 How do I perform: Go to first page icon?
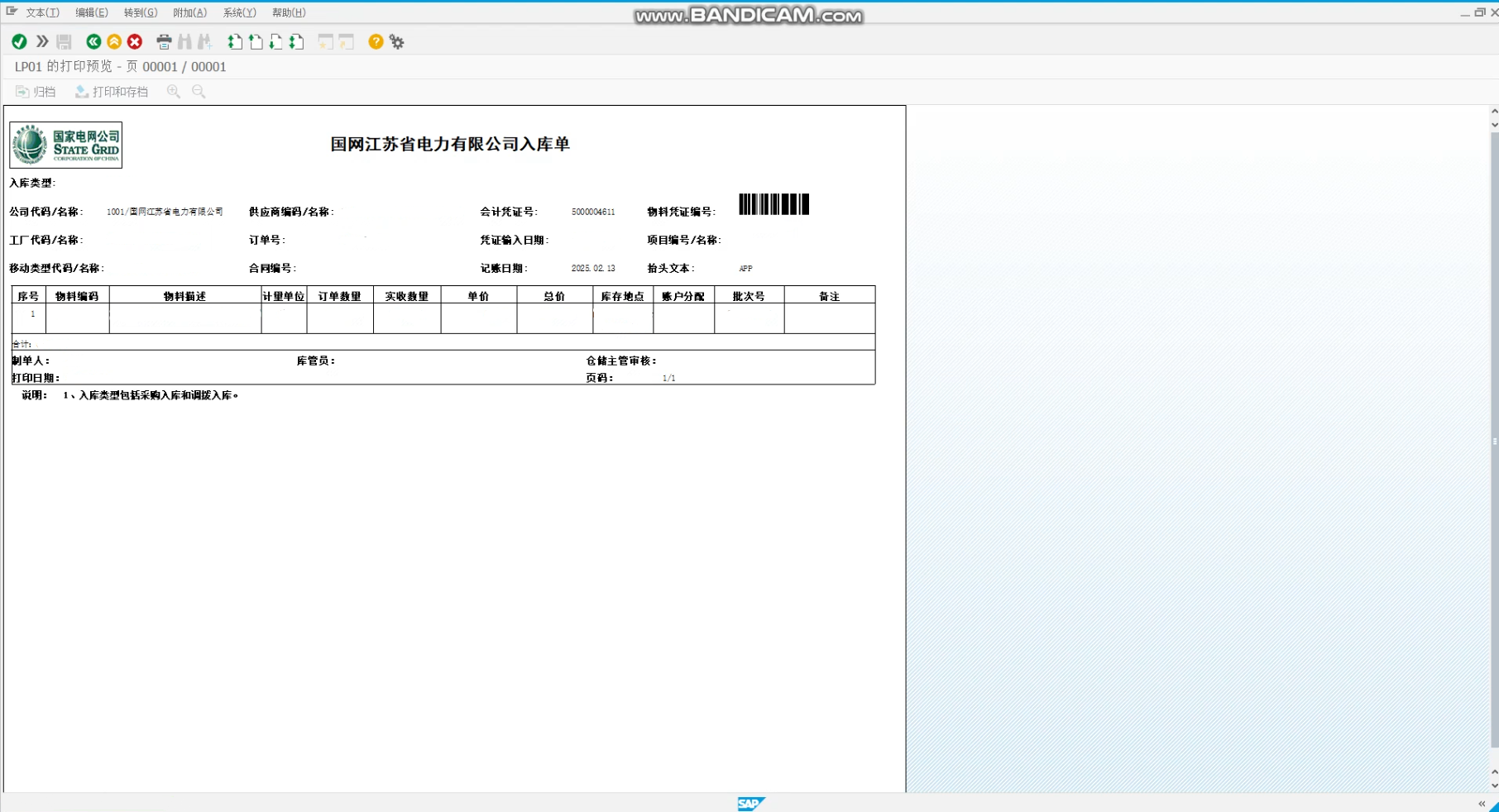point(235,42)
